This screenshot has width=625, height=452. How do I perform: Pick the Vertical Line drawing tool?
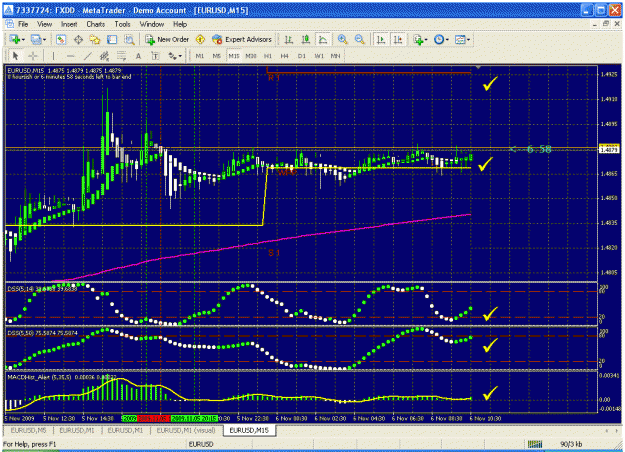53,56
